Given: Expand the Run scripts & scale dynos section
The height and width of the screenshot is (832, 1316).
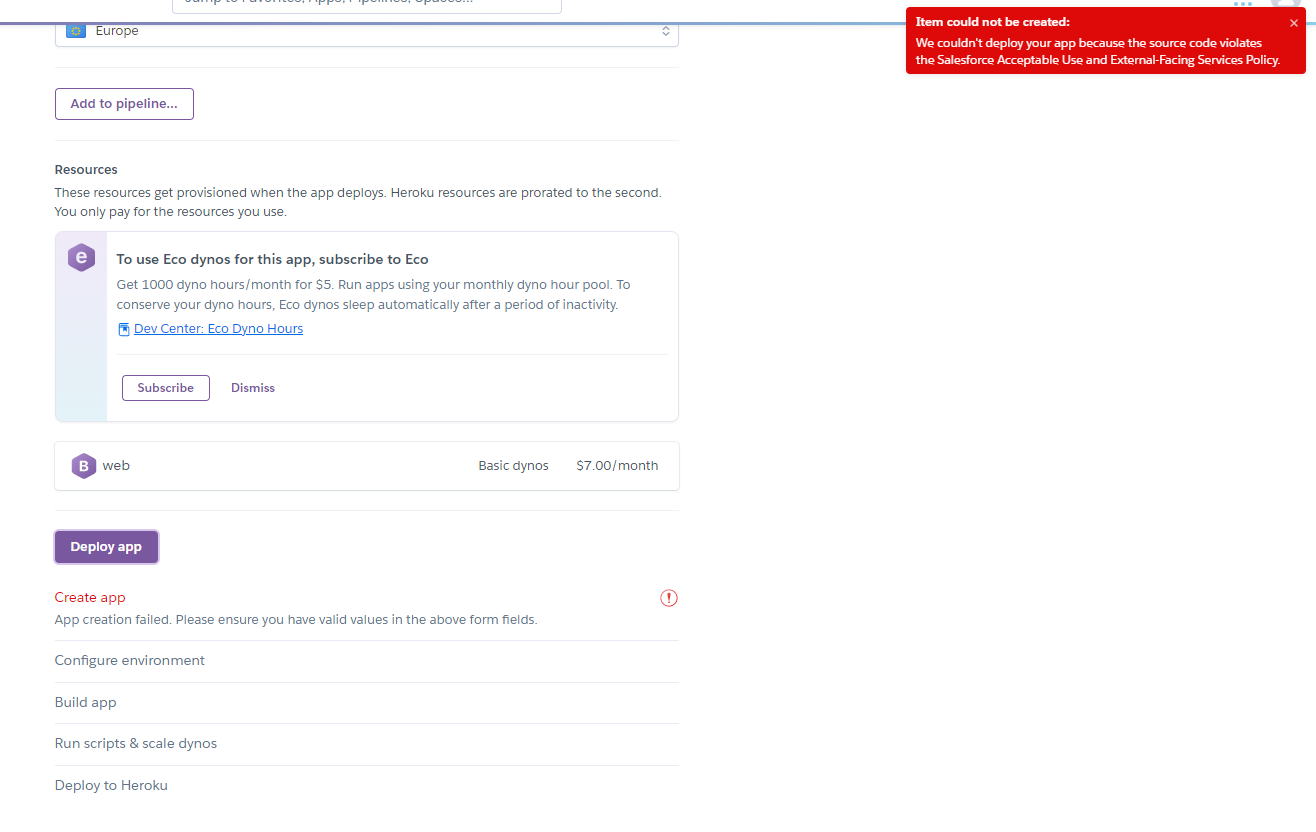Looking at the screenshot, I should coord(136,743).
